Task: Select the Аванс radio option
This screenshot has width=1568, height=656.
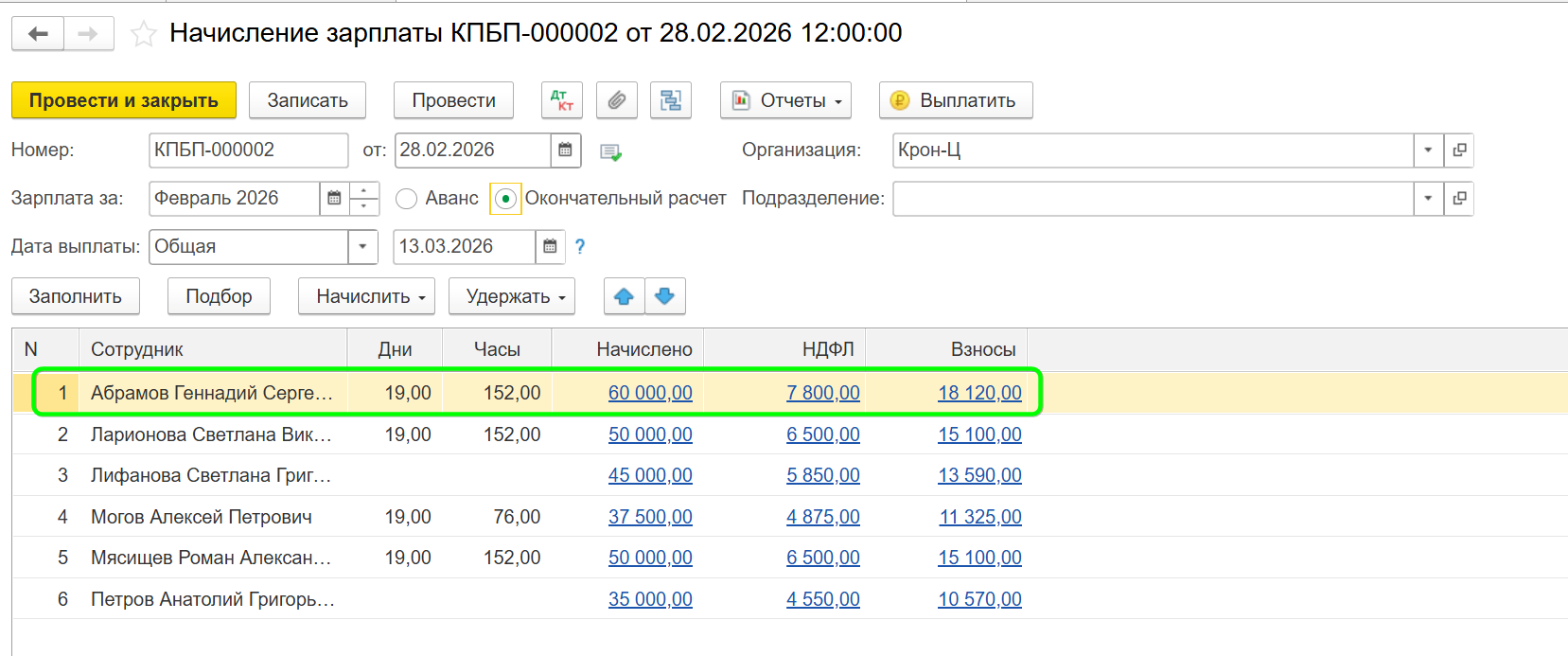Action: click(407, 199)
